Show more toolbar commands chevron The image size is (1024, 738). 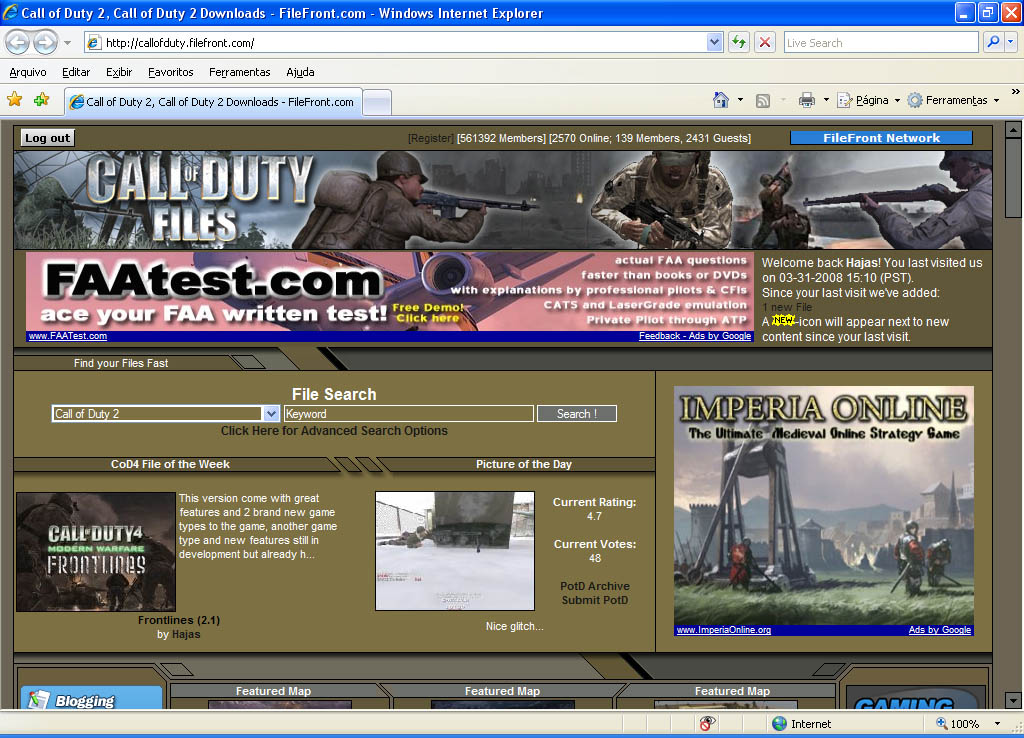(x=1016, y=92)
